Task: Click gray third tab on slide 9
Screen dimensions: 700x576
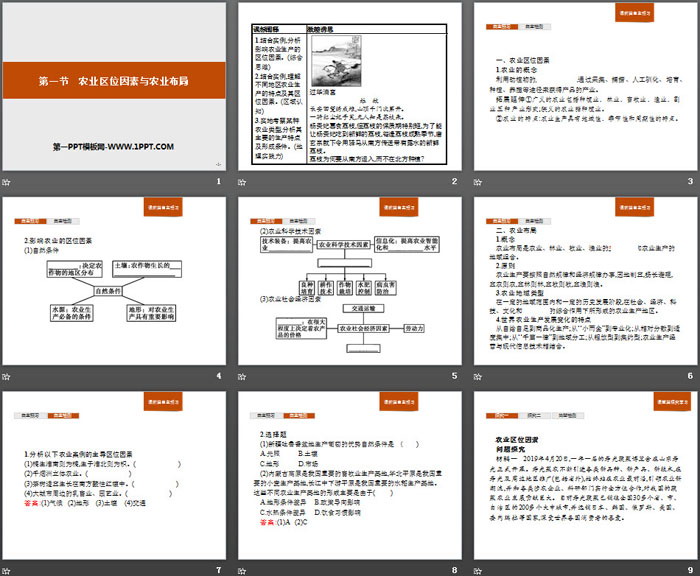Action: [567, 416]
